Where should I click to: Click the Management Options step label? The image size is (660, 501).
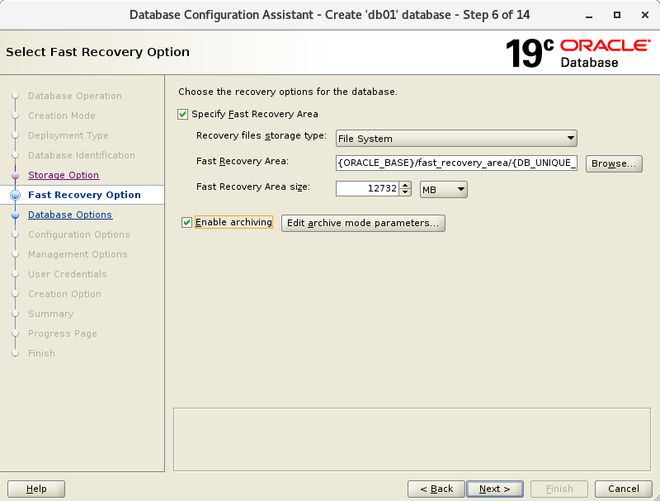(77, 254)
